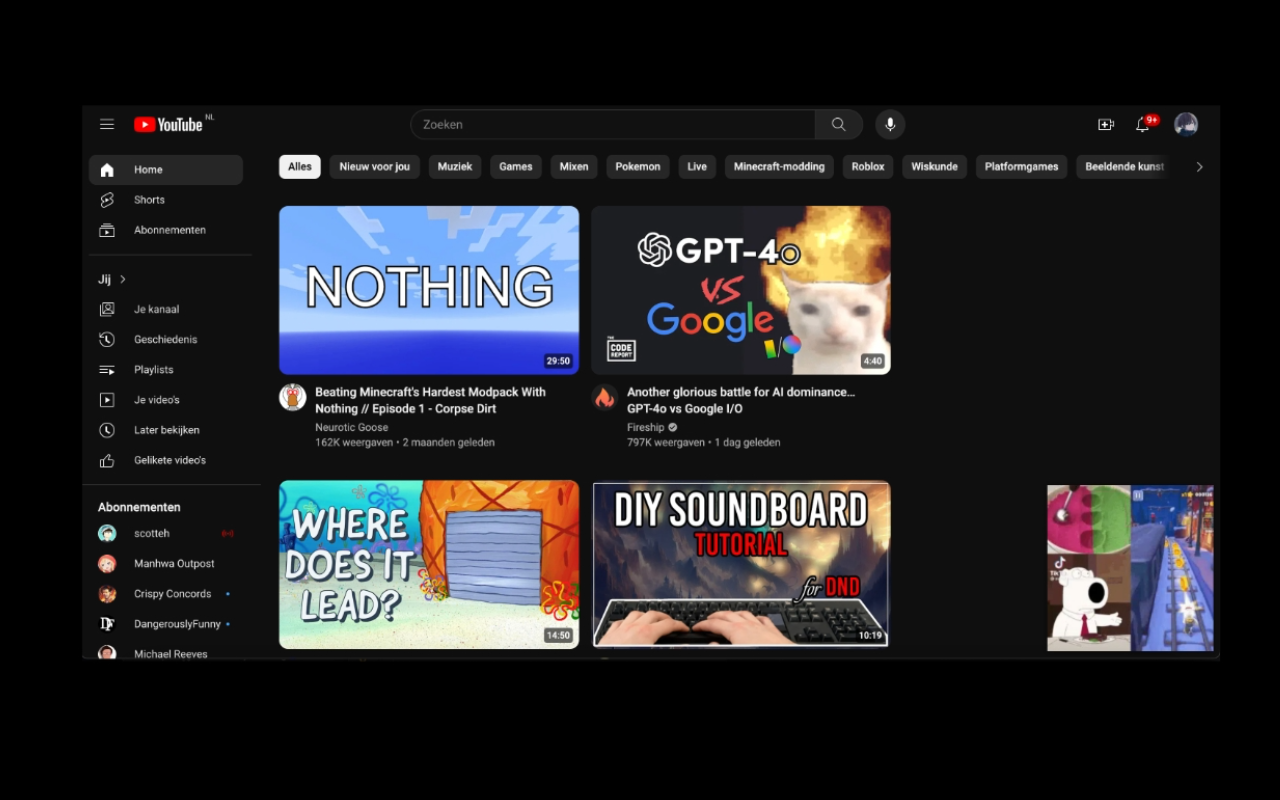This screenshot has height=800, width=1280.
Task: Select the Alles filter chip
Action: click(300, 167)
